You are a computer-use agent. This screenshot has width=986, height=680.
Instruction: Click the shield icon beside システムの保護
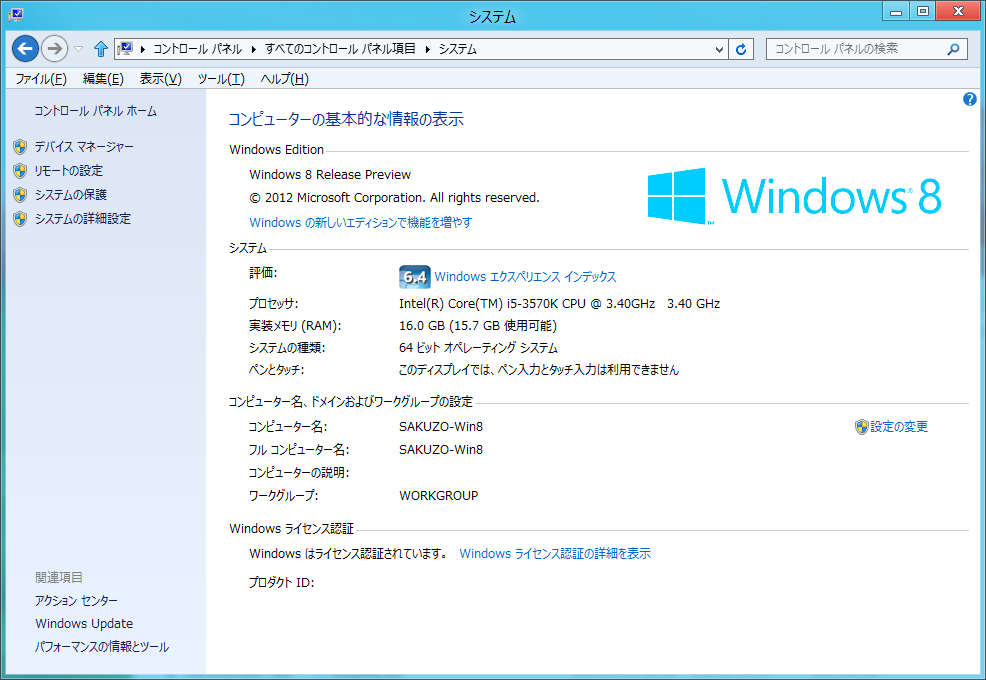(20, 194)
